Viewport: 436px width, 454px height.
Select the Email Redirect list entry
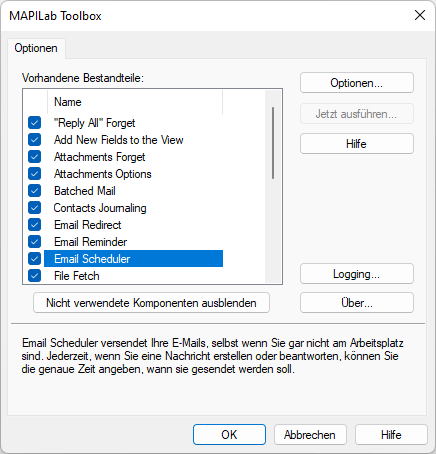pos(88,225)
